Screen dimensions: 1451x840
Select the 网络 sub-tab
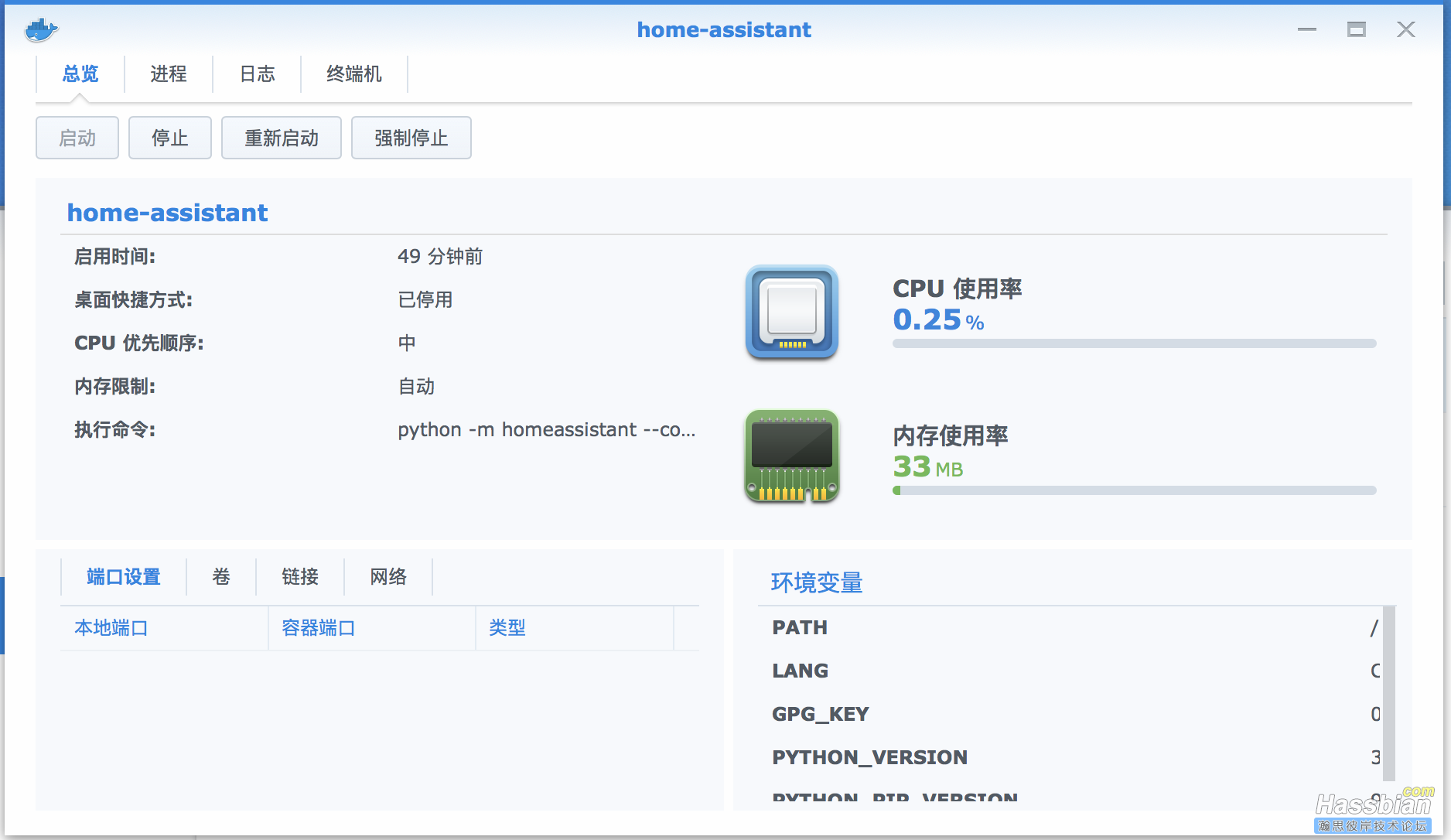[x=388, y=577]
